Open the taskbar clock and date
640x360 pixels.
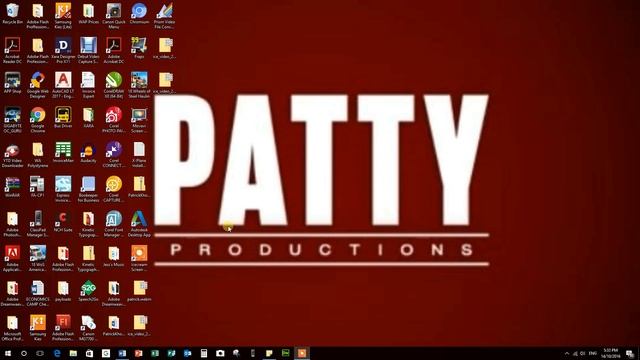coord(611,353)
